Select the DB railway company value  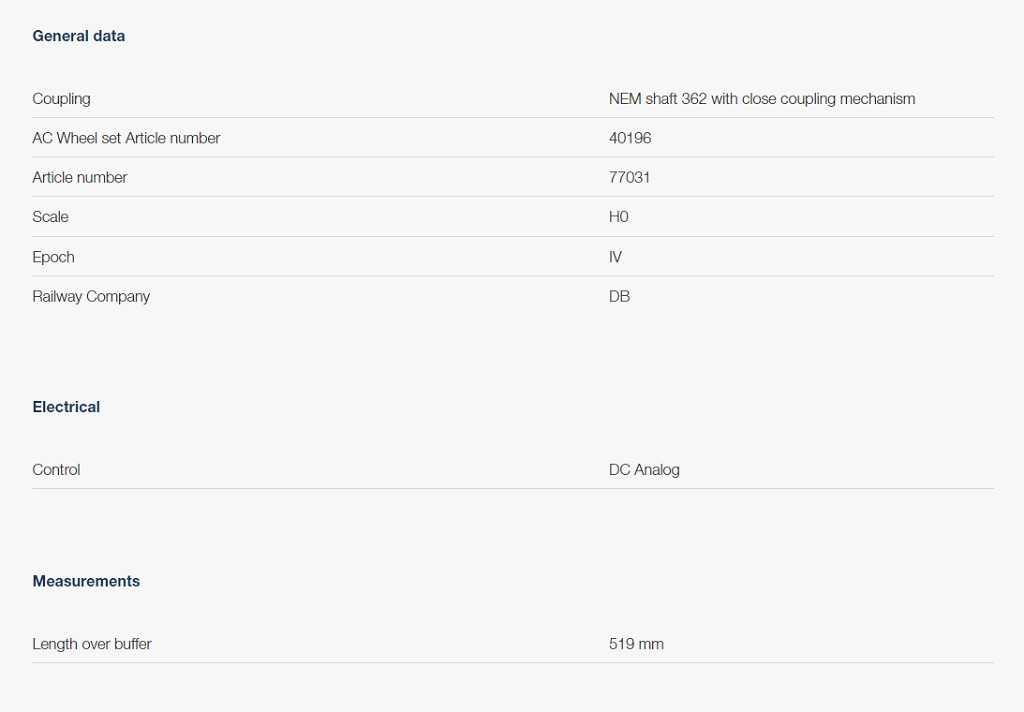click(619, 297)
